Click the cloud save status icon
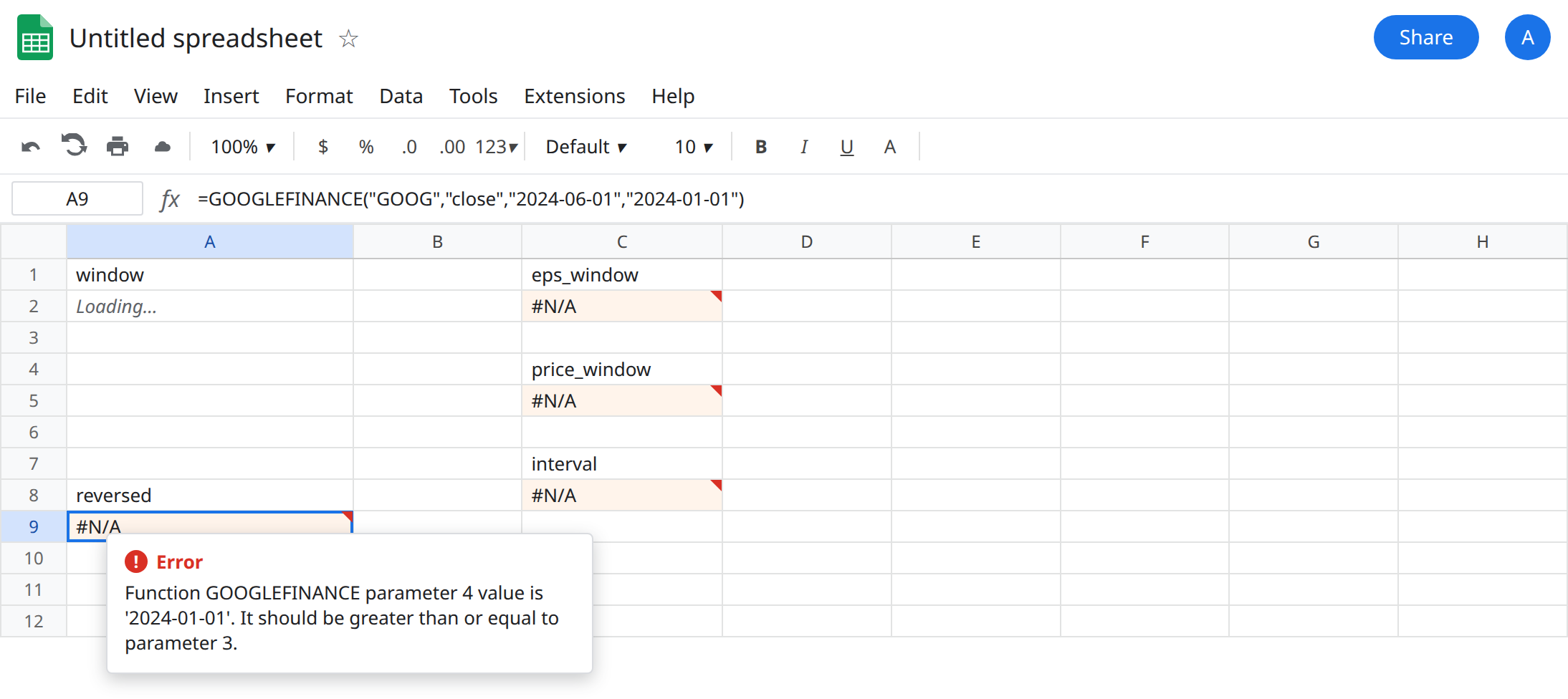1568x699 pixels. (x=163, y=147)
